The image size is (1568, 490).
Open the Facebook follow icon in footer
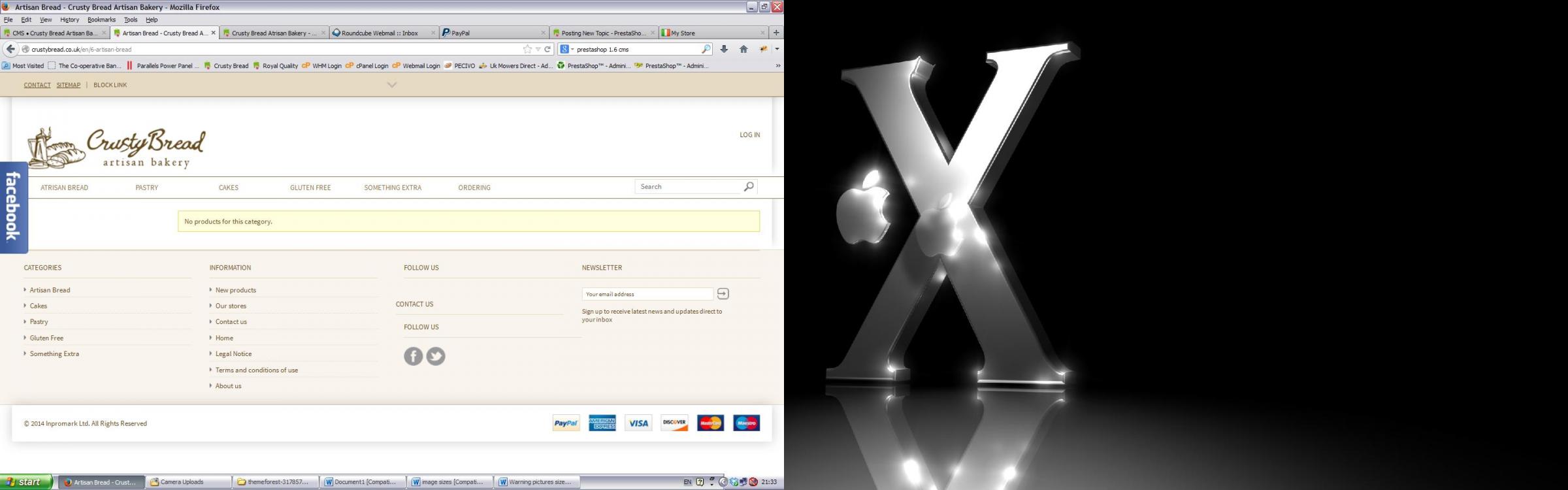pos(413,356)
